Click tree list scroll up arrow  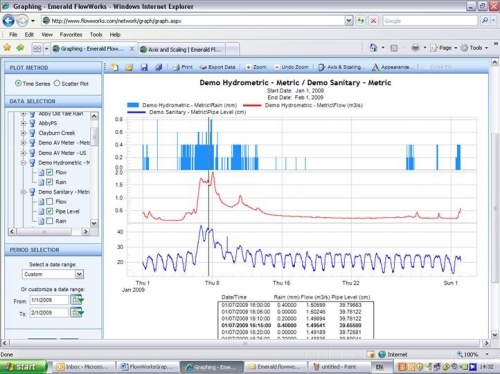point(94,116)
